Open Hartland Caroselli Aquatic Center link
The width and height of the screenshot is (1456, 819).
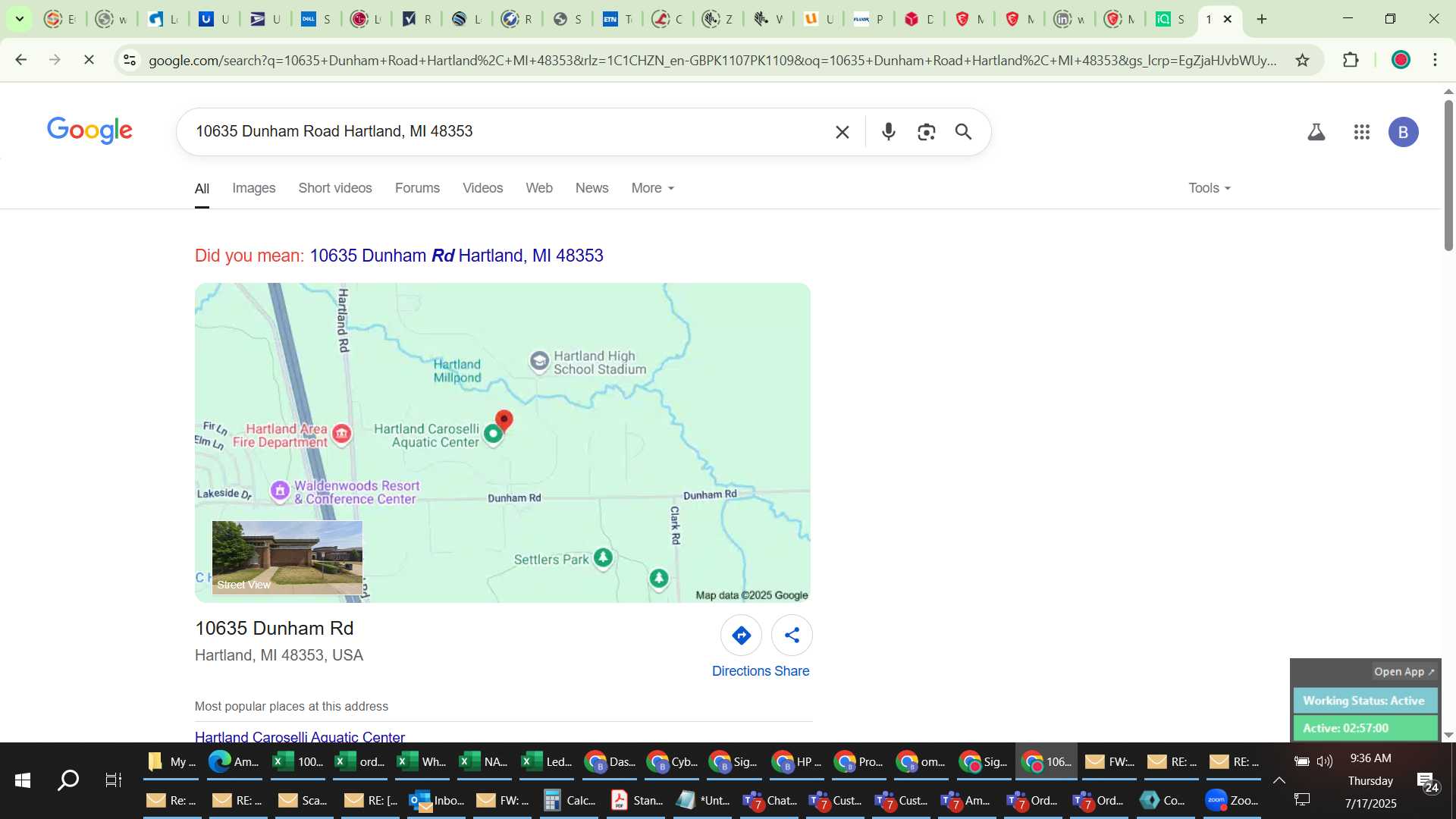point(300,736)
